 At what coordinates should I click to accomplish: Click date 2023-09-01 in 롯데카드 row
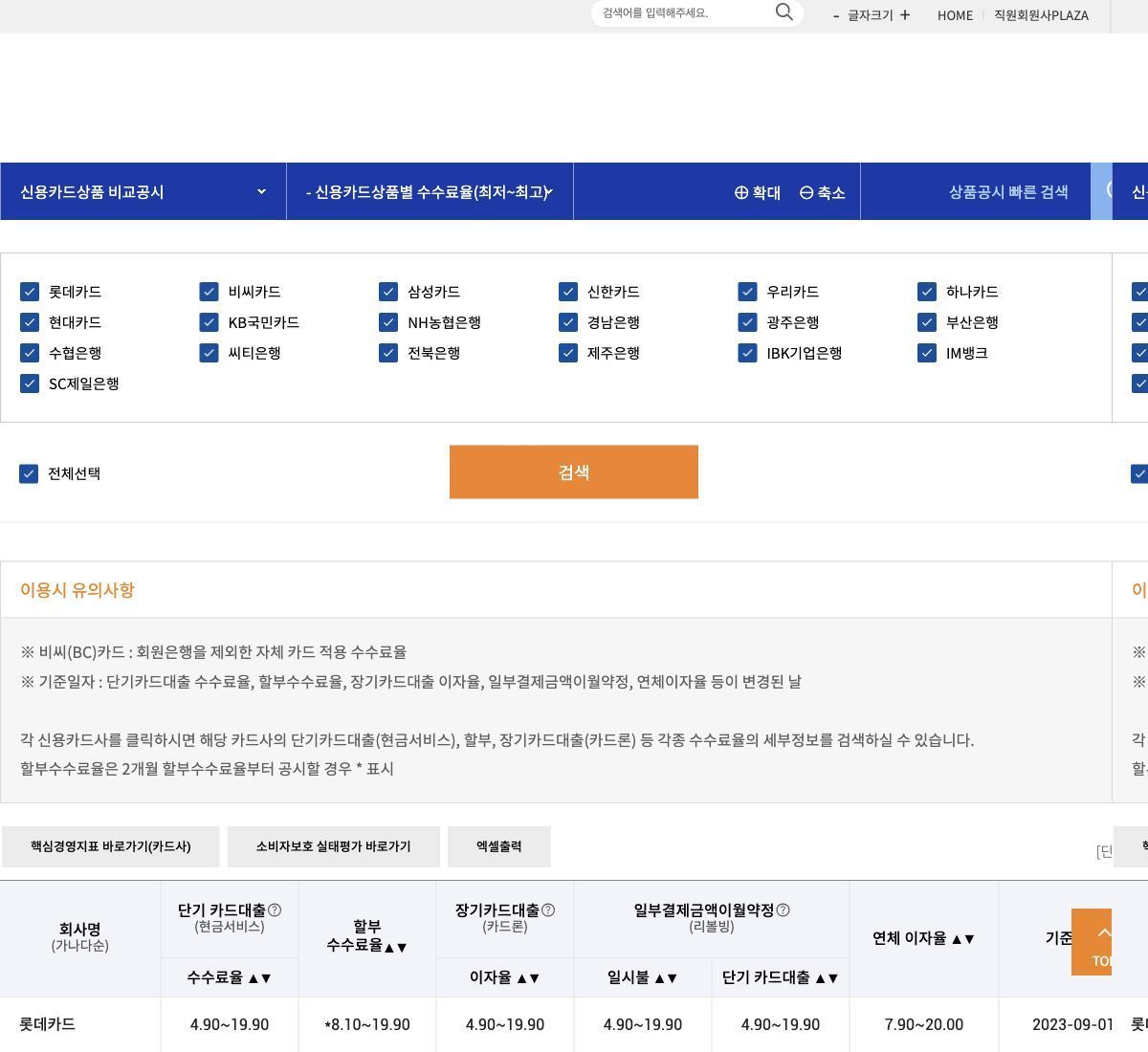pyautogui.click(x=1072, y=1024)
